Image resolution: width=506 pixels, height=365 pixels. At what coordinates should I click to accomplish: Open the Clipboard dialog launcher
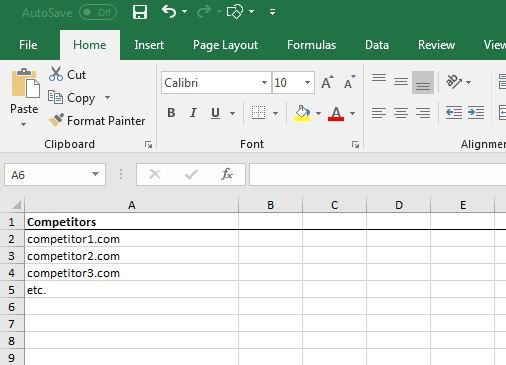point(148,144)
